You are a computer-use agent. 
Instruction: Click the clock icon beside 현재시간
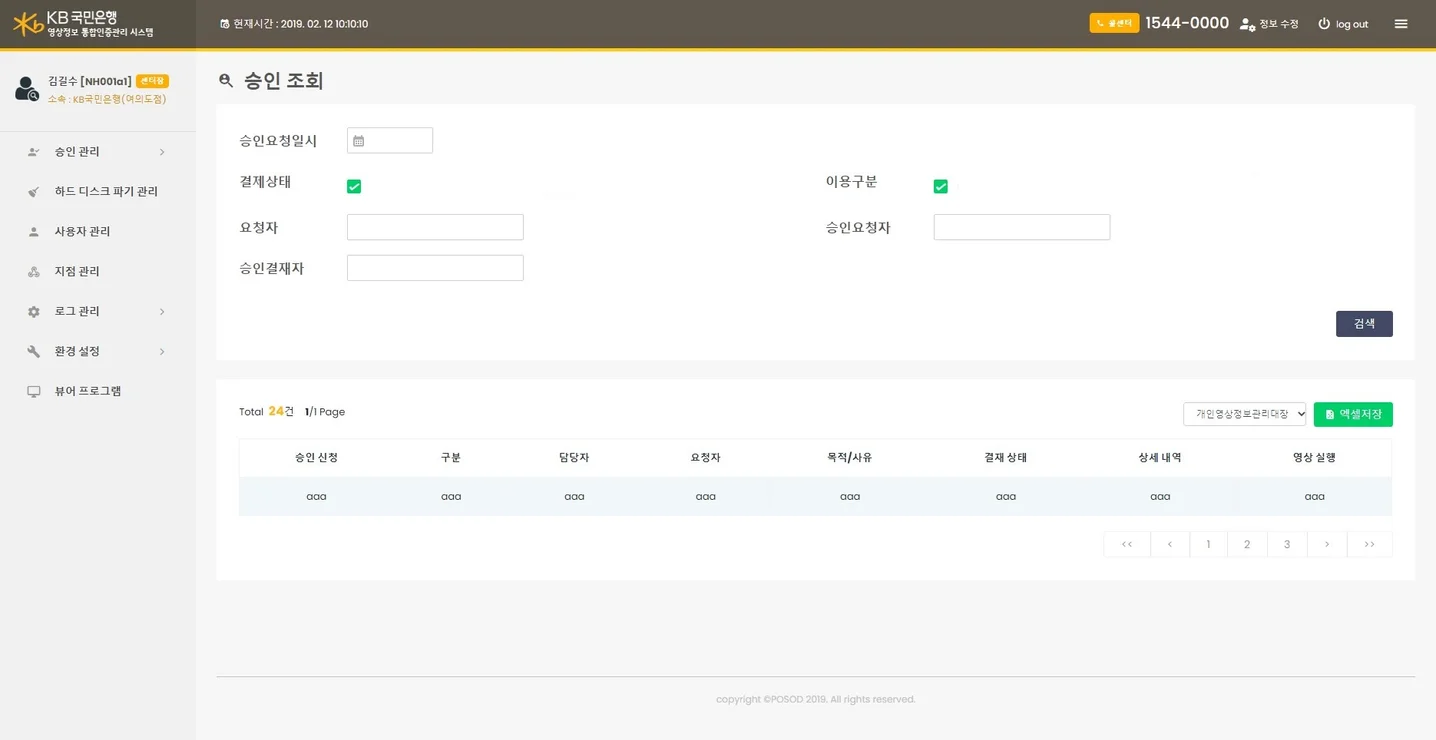225,24
